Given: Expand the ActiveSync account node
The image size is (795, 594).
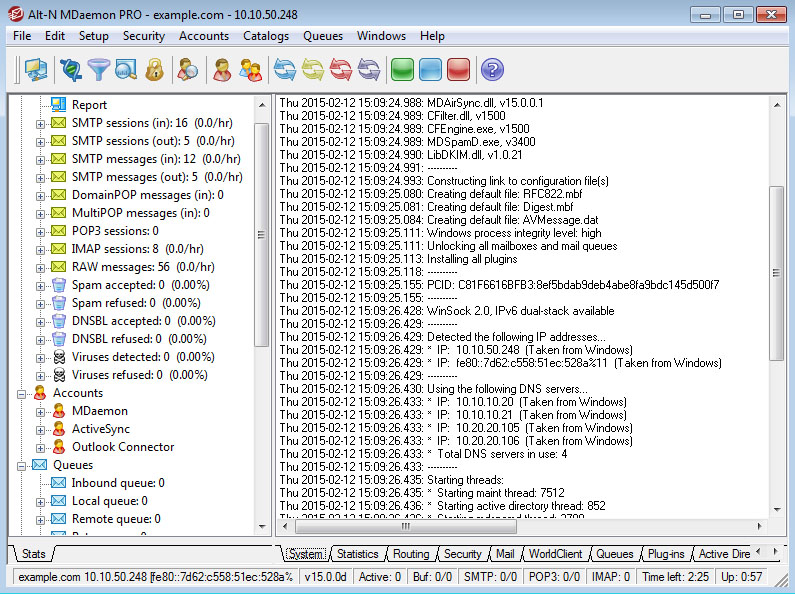Looking at the screenshot, I should tap(40, 430).
